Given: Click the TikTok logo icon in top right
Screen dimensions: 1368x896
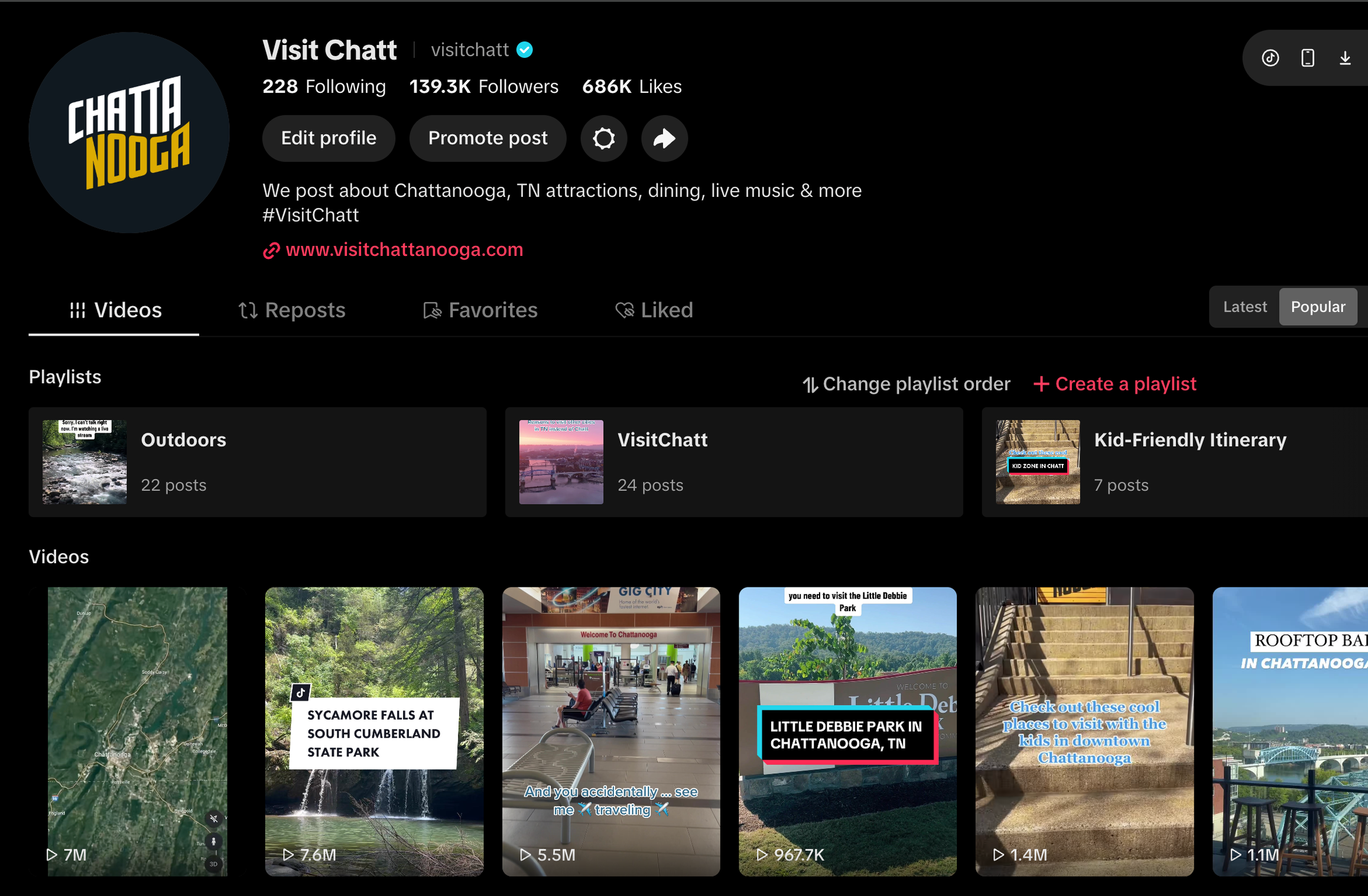Looking at the screenshot, I should [x=1269, y=57].
